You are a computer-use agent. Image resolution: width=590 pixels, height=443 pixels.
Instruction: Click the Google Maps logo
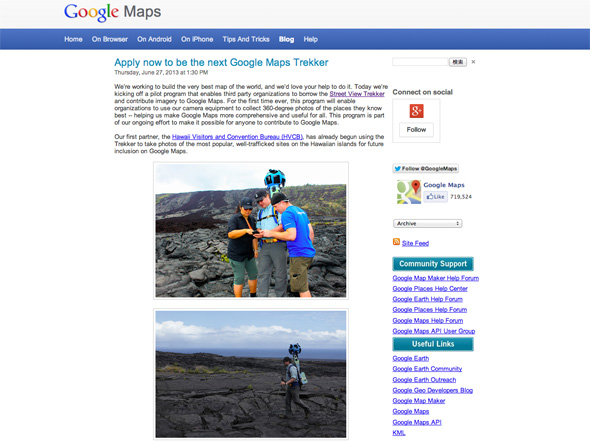pos(112,12)
